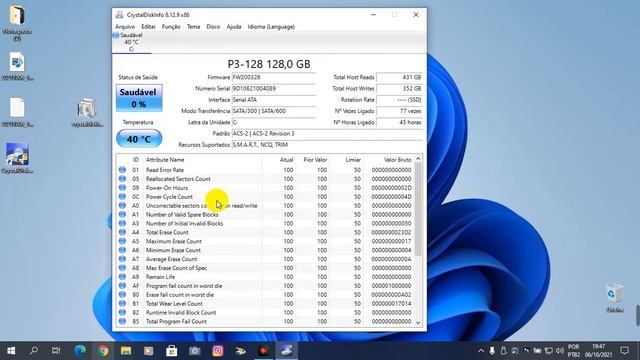Click the status icon for Remain Life row
Image resolution: width=640 pixels, height=360 pixels.
122,277
